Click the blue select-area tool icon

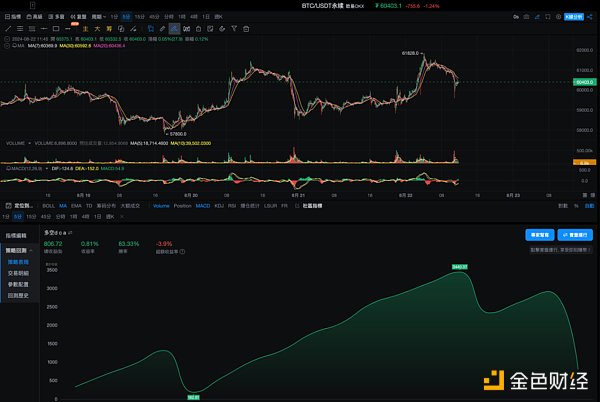[x=151, y=29]
